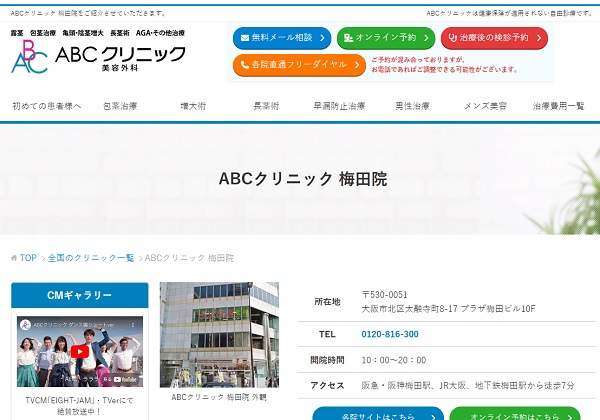Screen dimensions: 600x420
Task: Go to 治療費用一覧 page
Action: (558, 106)
